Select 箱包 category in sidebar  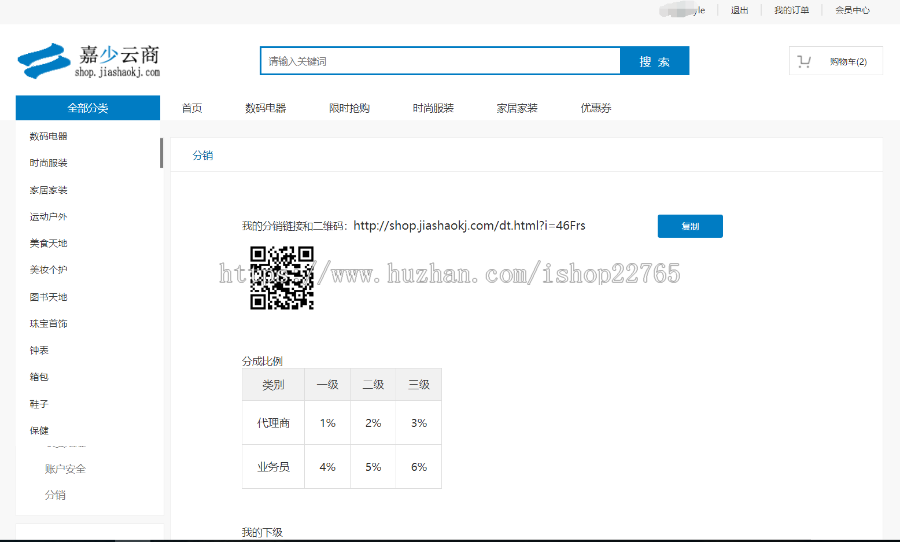tap(39, 377)
